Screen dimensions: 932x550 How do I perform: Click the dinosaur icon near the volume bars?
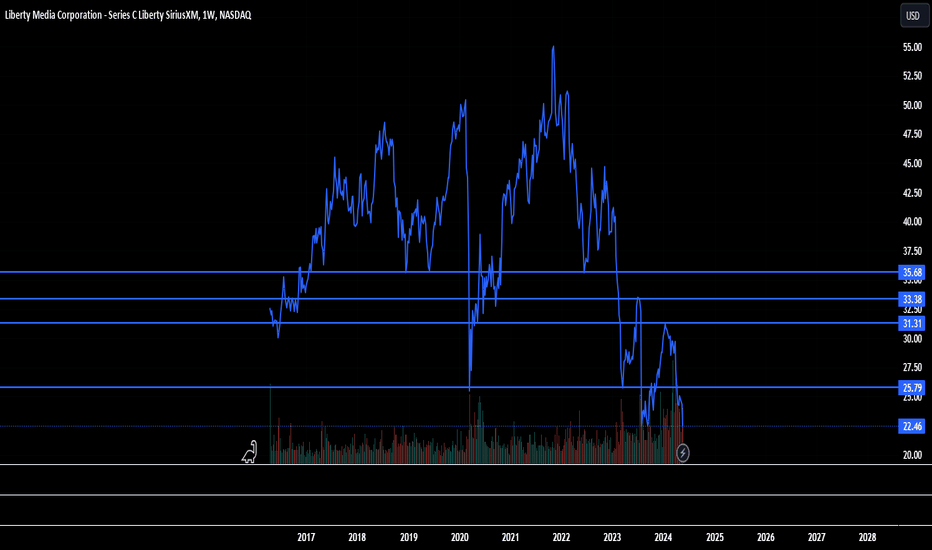[250, 452]
